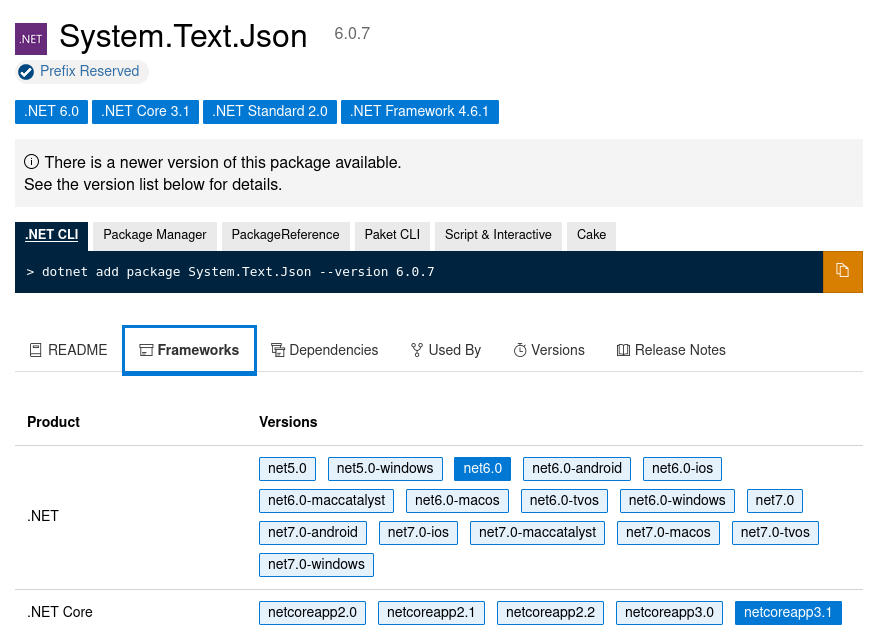This screenshot has height=636, width=877.
Task: Click the net7.0-android framework tag
Action: (x=313, y=533)
